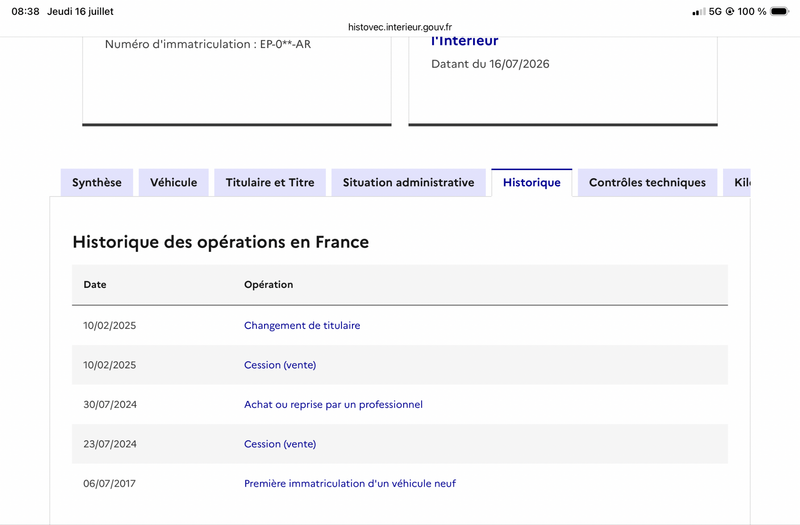Screen dimensions: 800x525
Task: Tap the orientation lock icon in status bar
Action: tap(730, 11)
